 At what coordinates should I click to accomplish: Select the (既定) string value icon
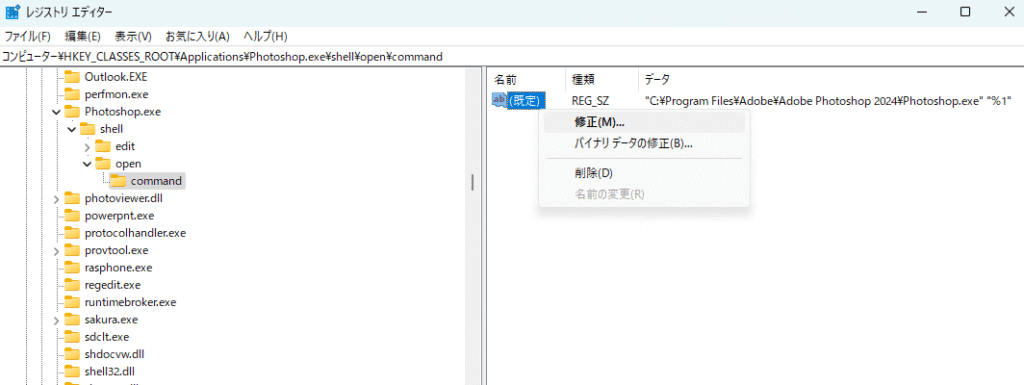tap(500, 100)
